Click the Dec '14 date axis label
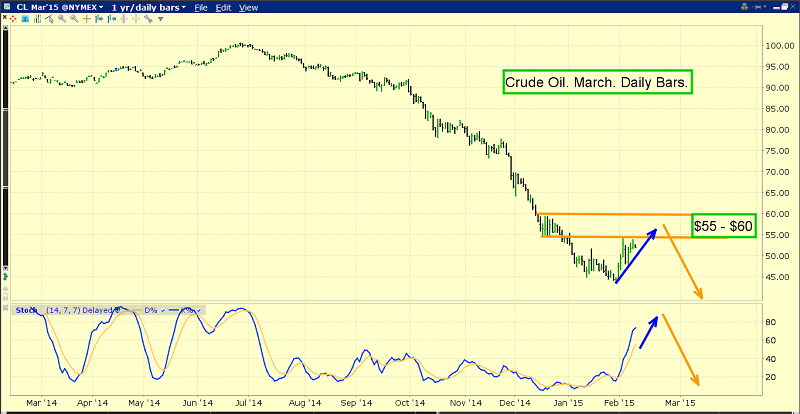 pyautogui.click(x=515, y=402)
